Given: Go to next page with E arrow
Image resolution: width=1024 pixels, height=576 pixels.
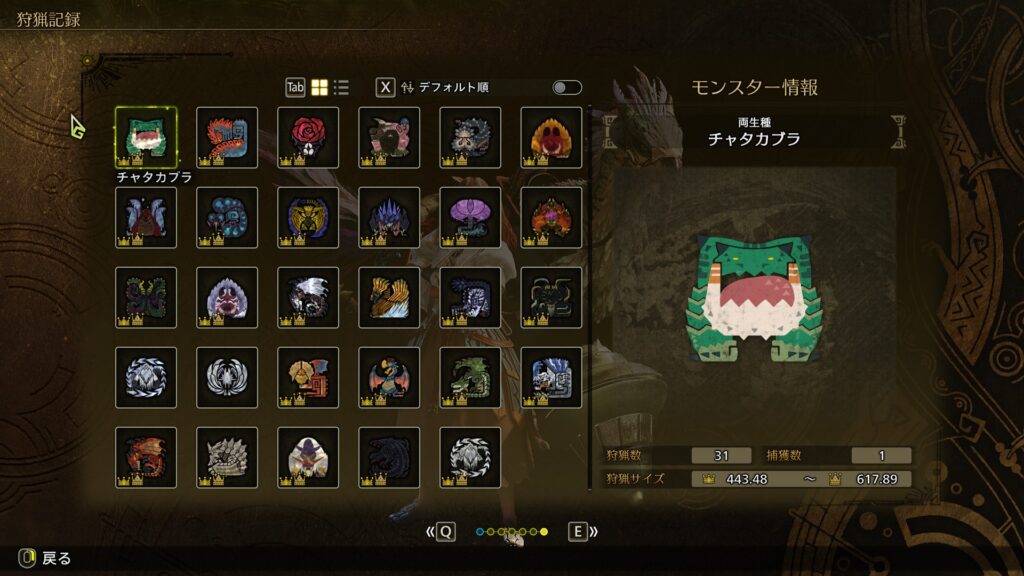Looking at the screenshot, I should coord(583,532).
